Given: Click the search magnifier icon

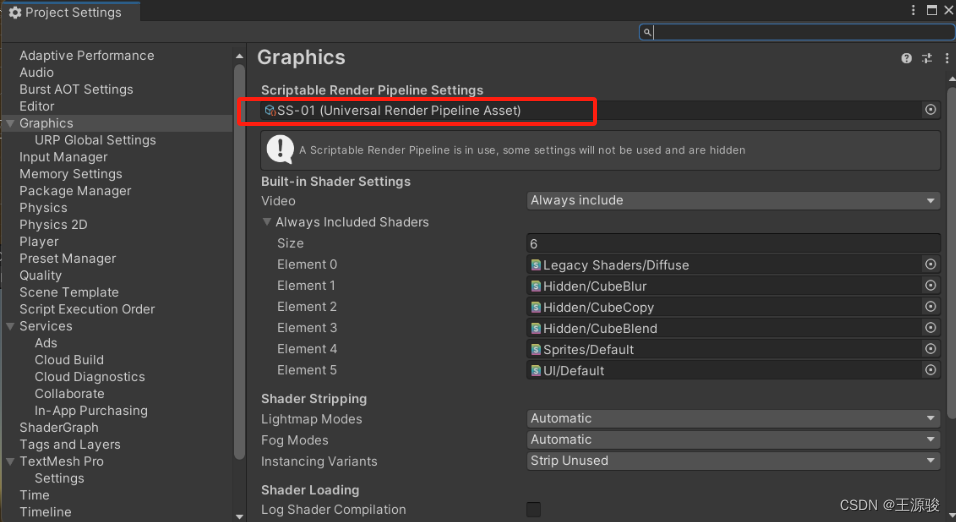Looking at the screenshot, I should [647, 32].
